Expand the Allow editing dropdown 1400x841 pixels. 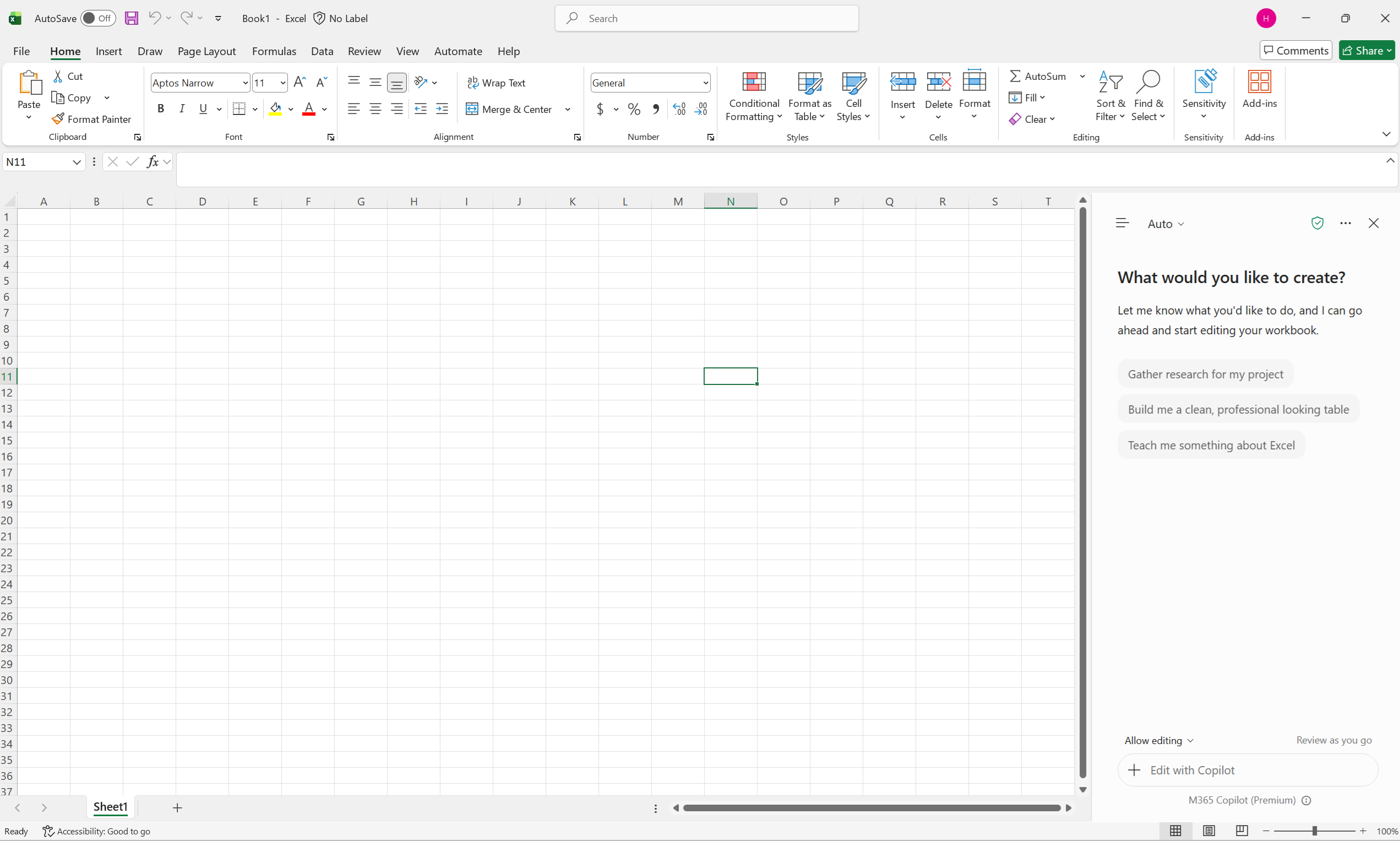pos(1159,741)
